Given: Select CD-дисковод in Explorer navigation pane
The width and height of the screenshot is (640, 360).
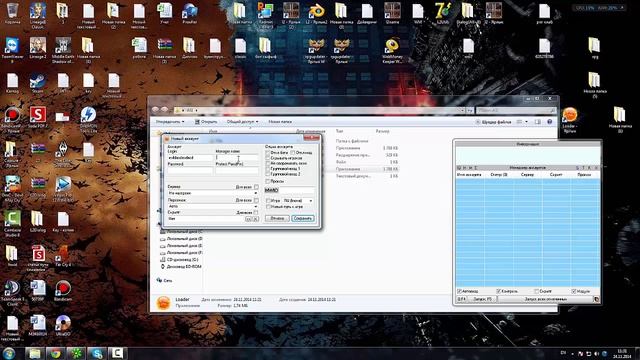Looking at the screenshot, I should [179, 260].
